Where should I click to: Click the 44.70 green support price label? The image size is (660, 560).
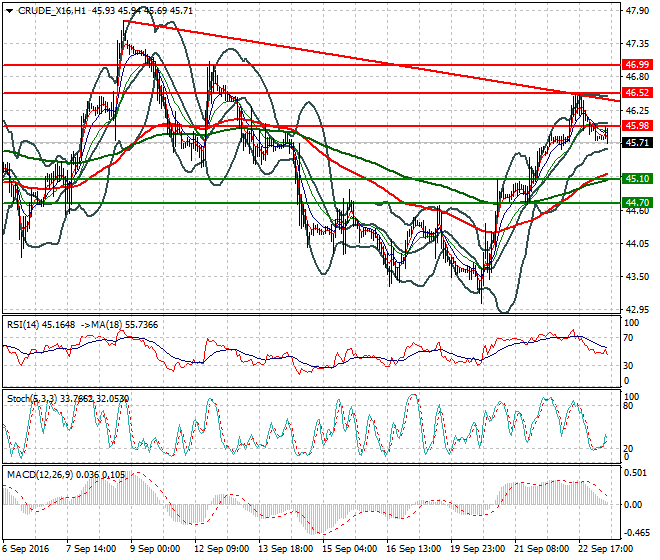tap(637, 203)
